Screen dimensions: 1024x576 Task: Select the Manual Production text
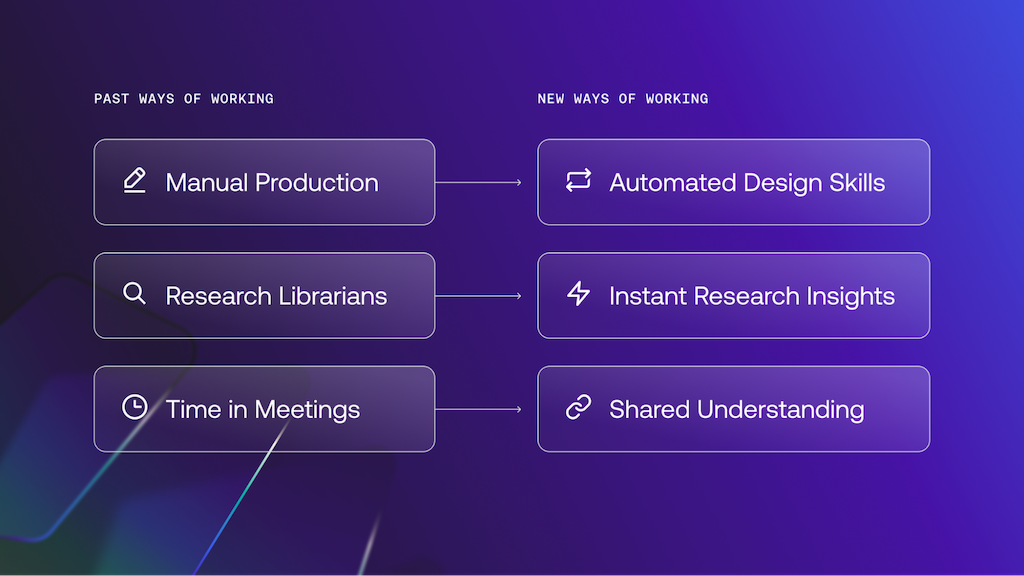(272, 182)
